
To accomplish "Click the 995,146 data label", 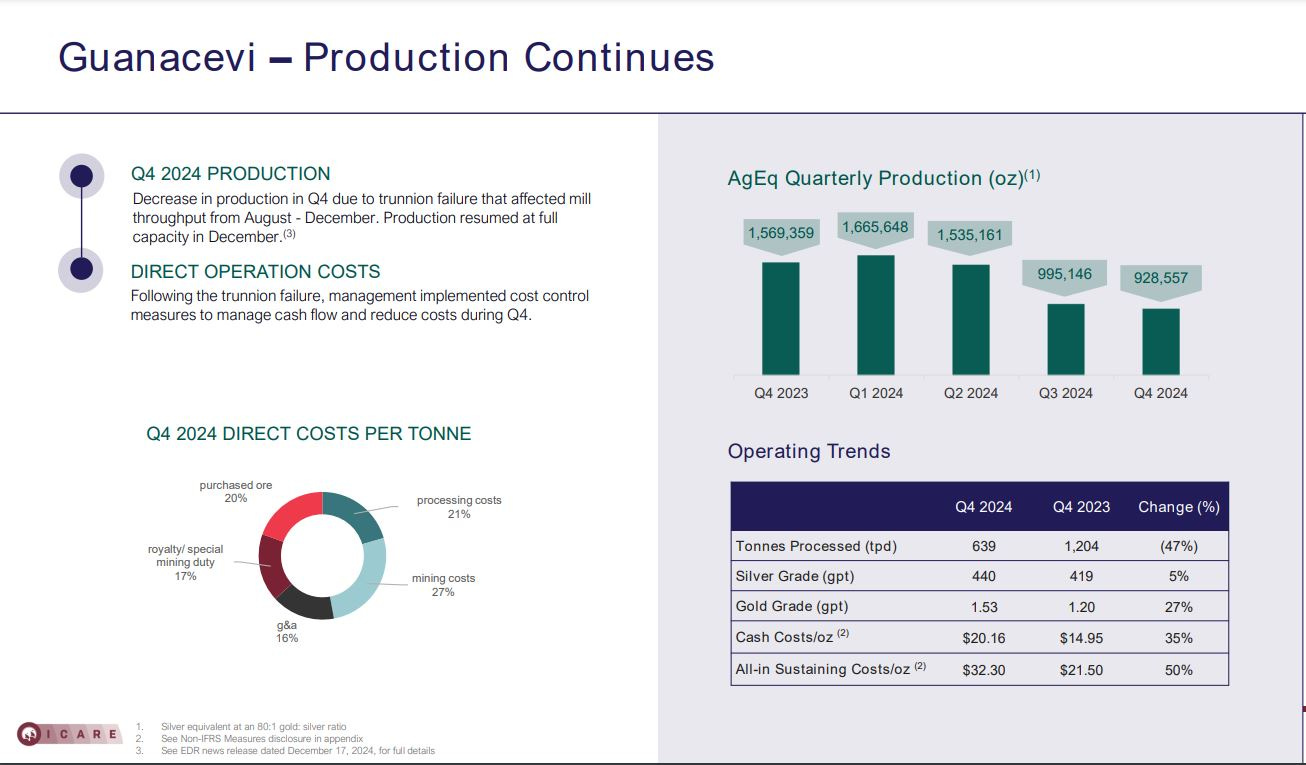I will 1065,274.
